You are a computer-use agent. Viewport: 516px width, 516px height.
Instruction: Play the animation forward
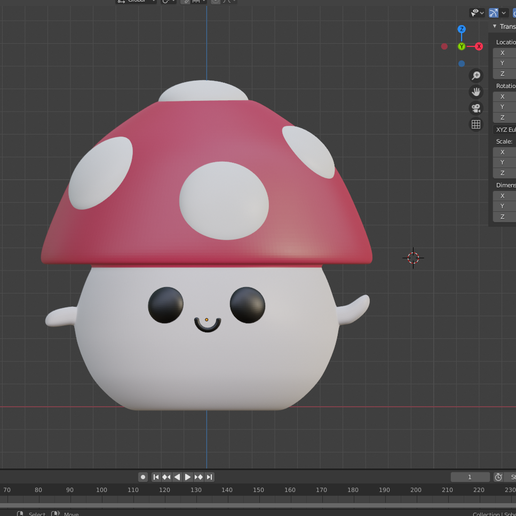click(x=188, y=477)
